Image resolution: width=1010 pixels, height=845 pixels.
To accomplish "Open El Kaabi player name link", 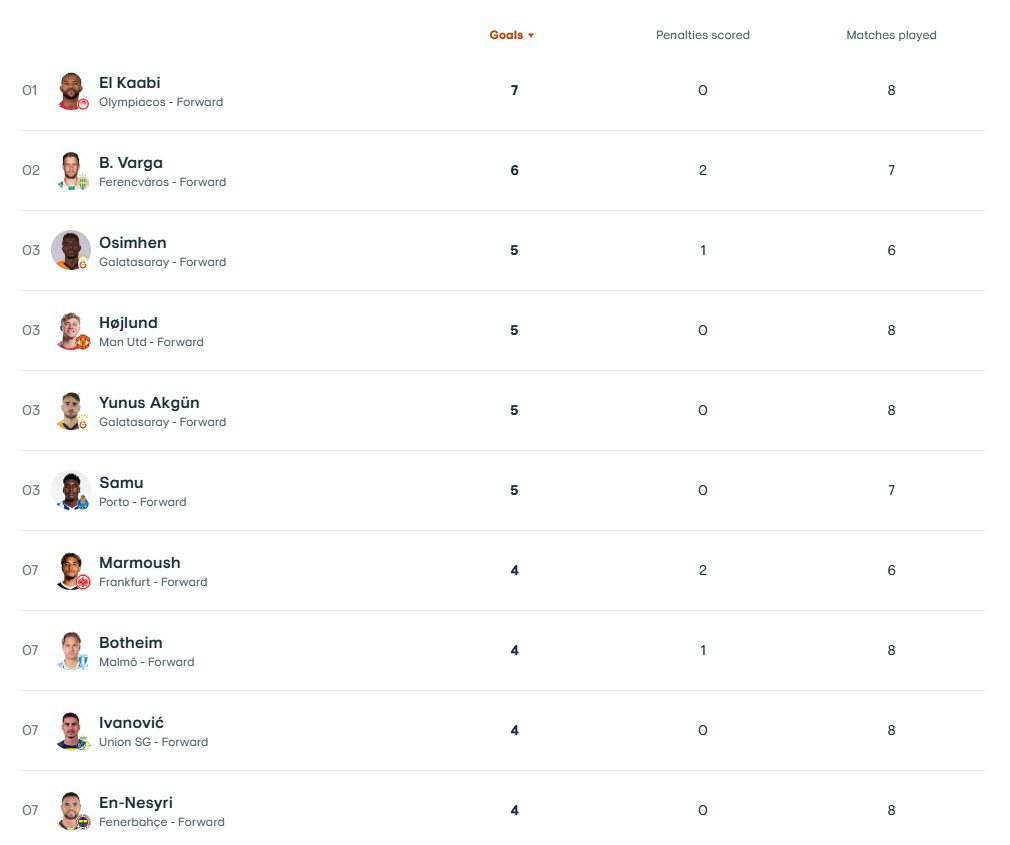I will point(129,83).
